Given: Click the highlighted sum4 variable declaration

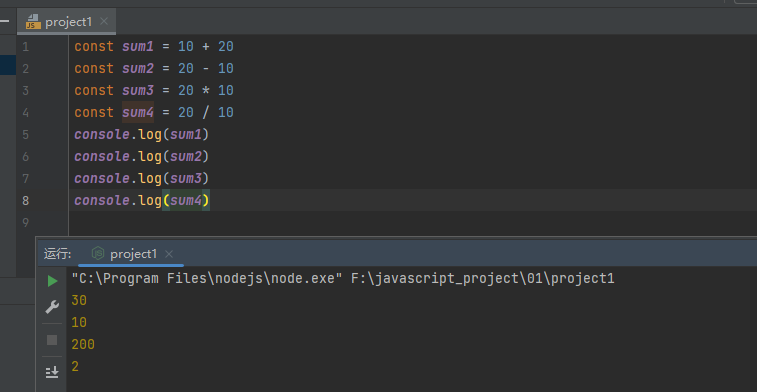Looking at the screenshot, I should pos(138,112).
